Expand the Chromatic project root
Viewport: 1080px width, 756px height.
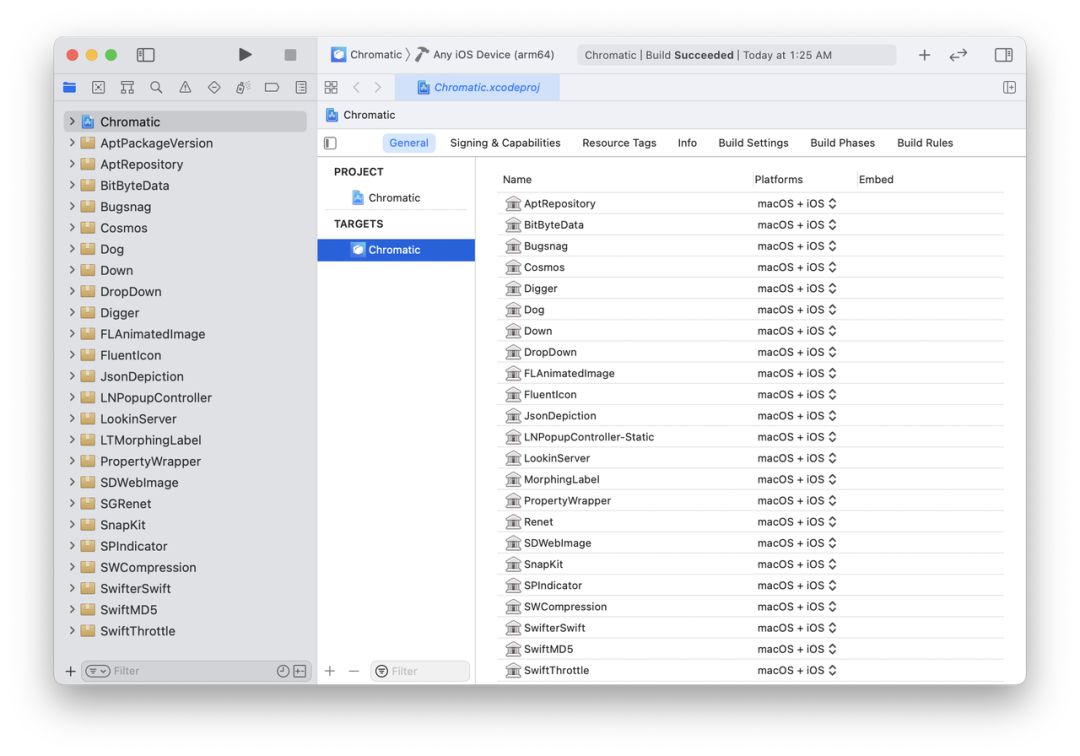pyautogui.click(x=72, y=122)
